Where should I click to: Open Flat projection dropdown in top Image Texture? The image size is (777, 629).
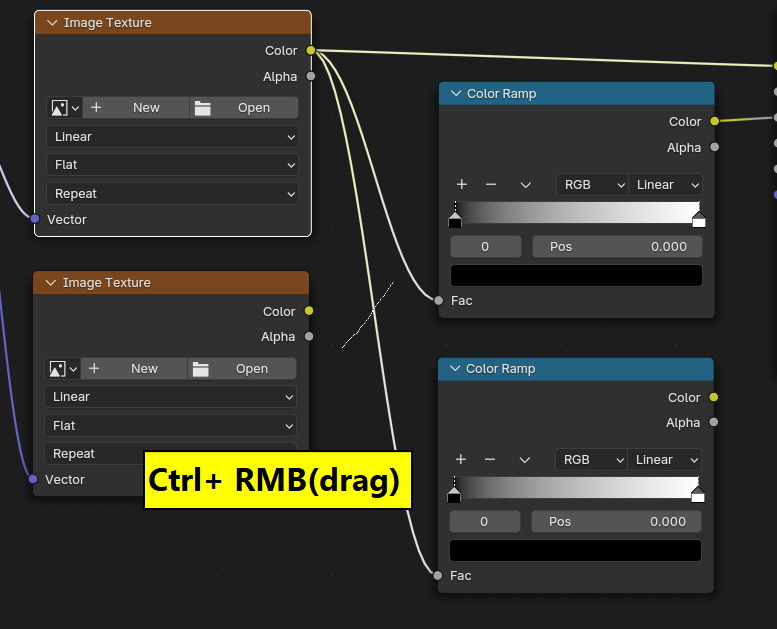coord(172,165)
